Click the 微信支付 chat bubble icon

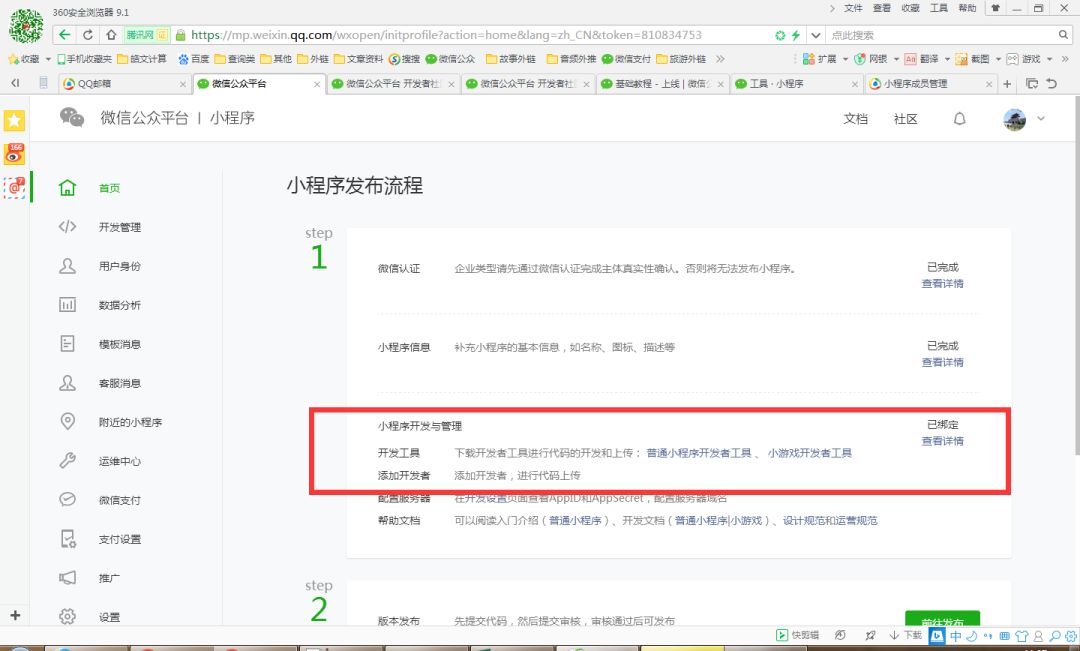point(68,499)
